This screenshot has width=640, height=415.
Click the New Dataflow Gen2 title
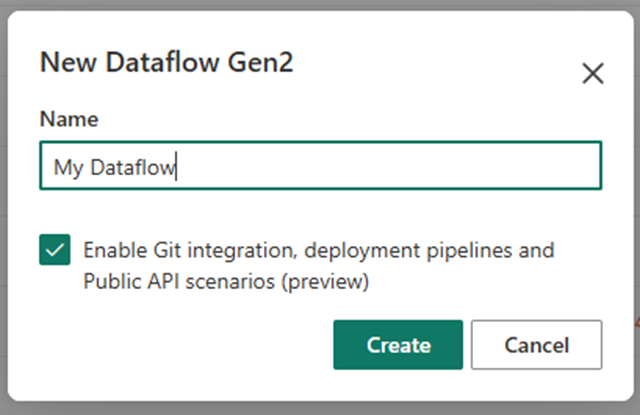(x=167, y=62)
